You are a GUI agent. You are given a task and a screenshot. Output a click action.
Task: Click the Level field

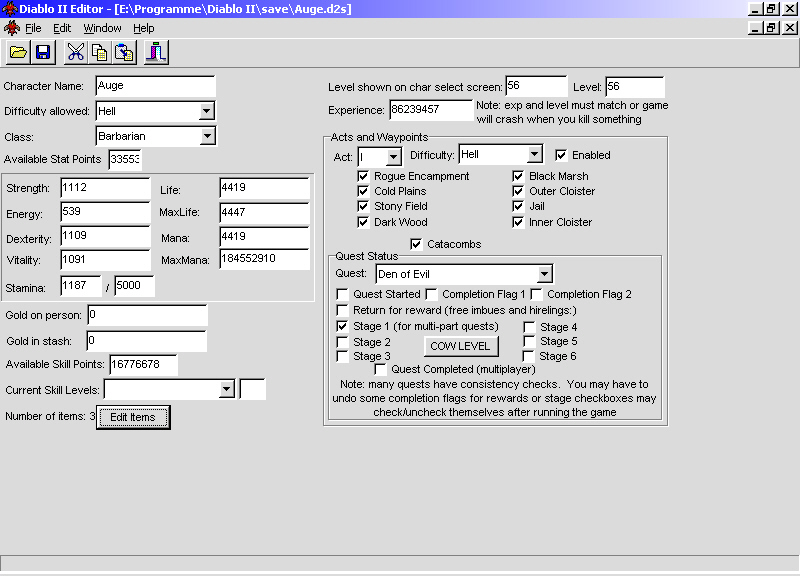click(x=635, y=87)
